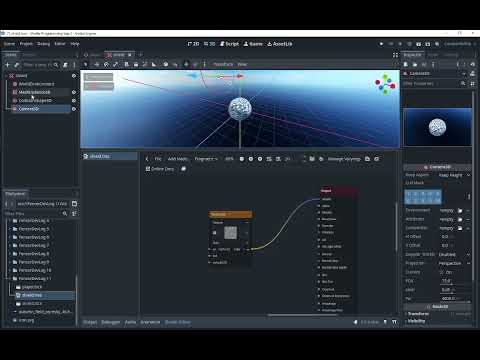Viewport: 480px width, 360px height.
Task: Choose the move mode tool
Action: (x=97, y=64)
